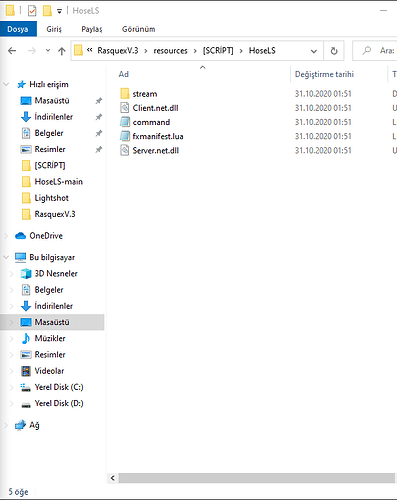The width and height of the screenshot is (397, 500).
Task: Click the Yerel Disk (C:) drive icon
Action: (26, 387)
